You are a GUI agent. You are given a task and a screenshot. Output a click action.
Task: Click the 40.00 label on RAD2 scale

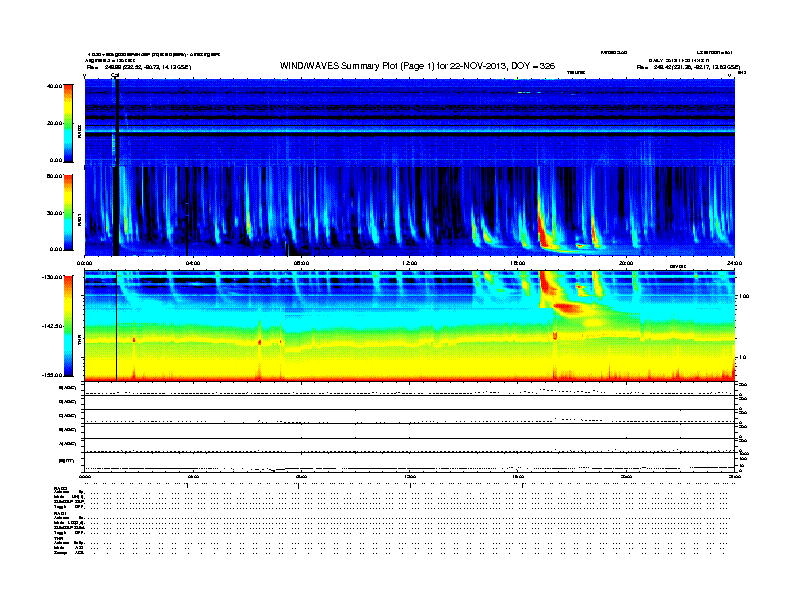54,86
